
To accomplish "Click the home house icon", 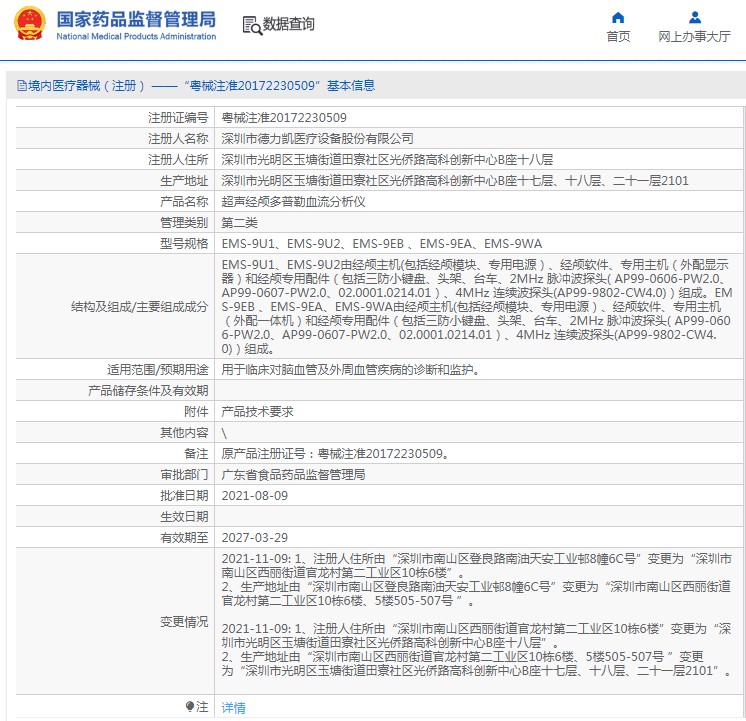I will point(618,18).
